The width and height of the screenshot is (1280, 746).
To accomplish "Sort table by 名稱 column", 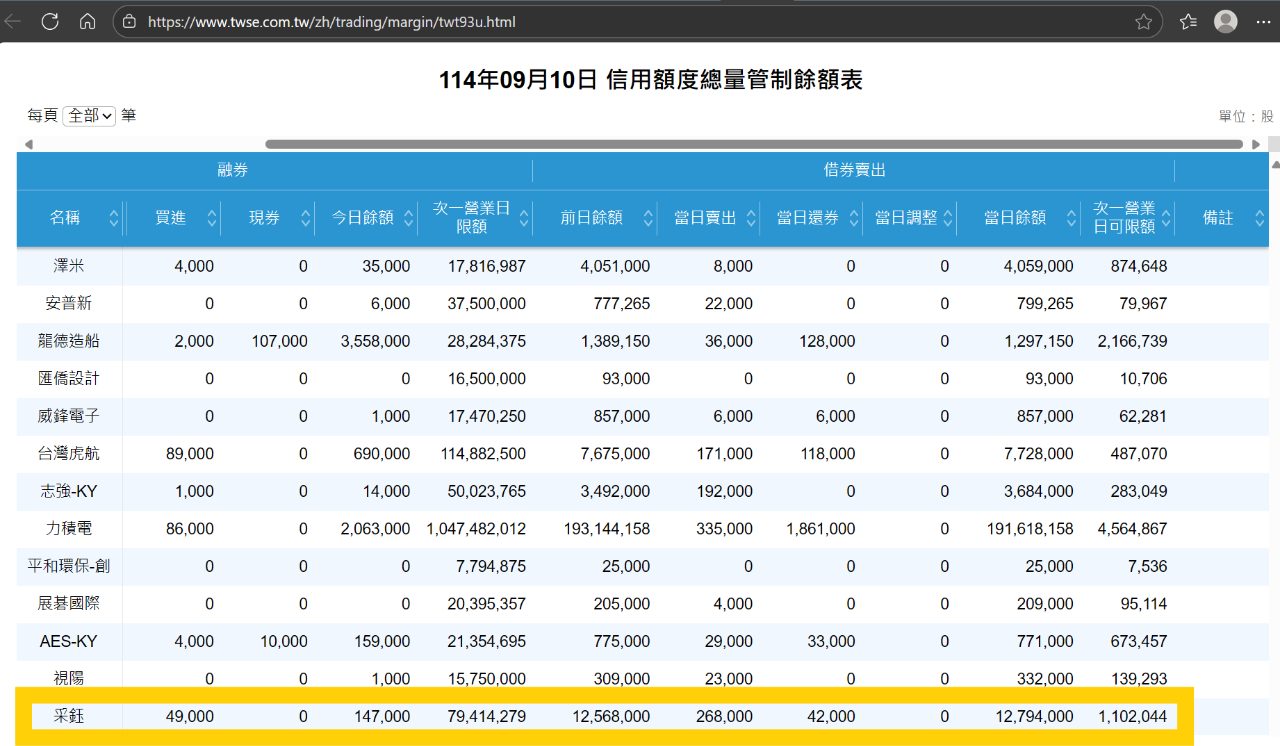I will coord(66,218).
